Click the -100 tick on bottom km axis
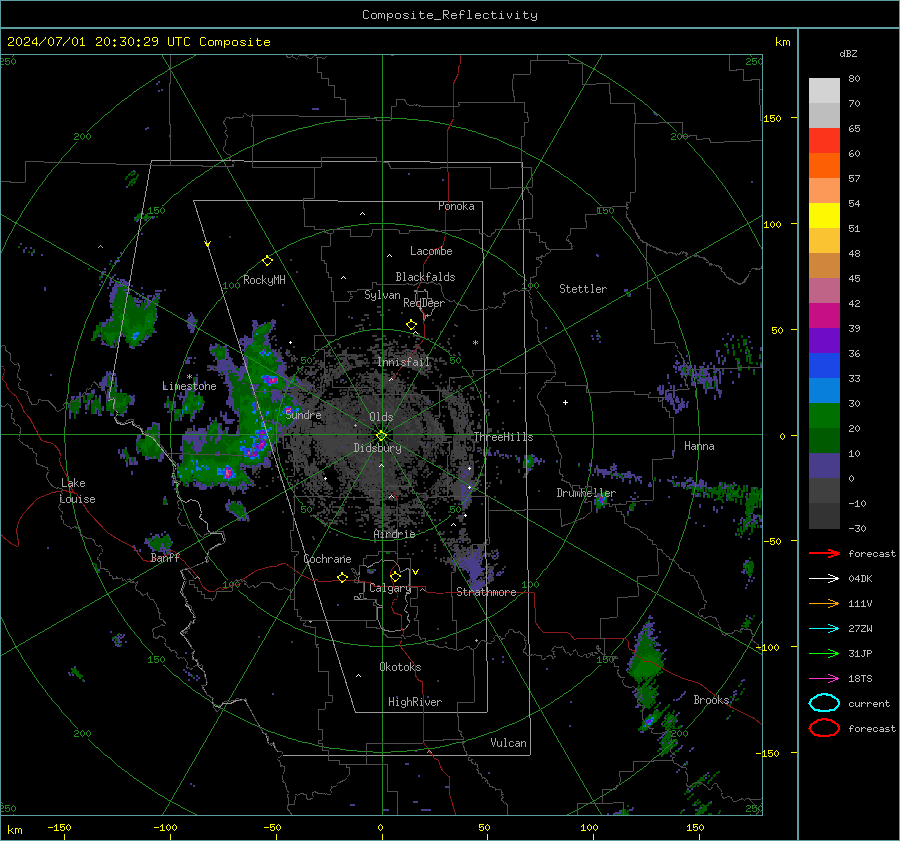The image size is (900, 841). coord(165,828)
